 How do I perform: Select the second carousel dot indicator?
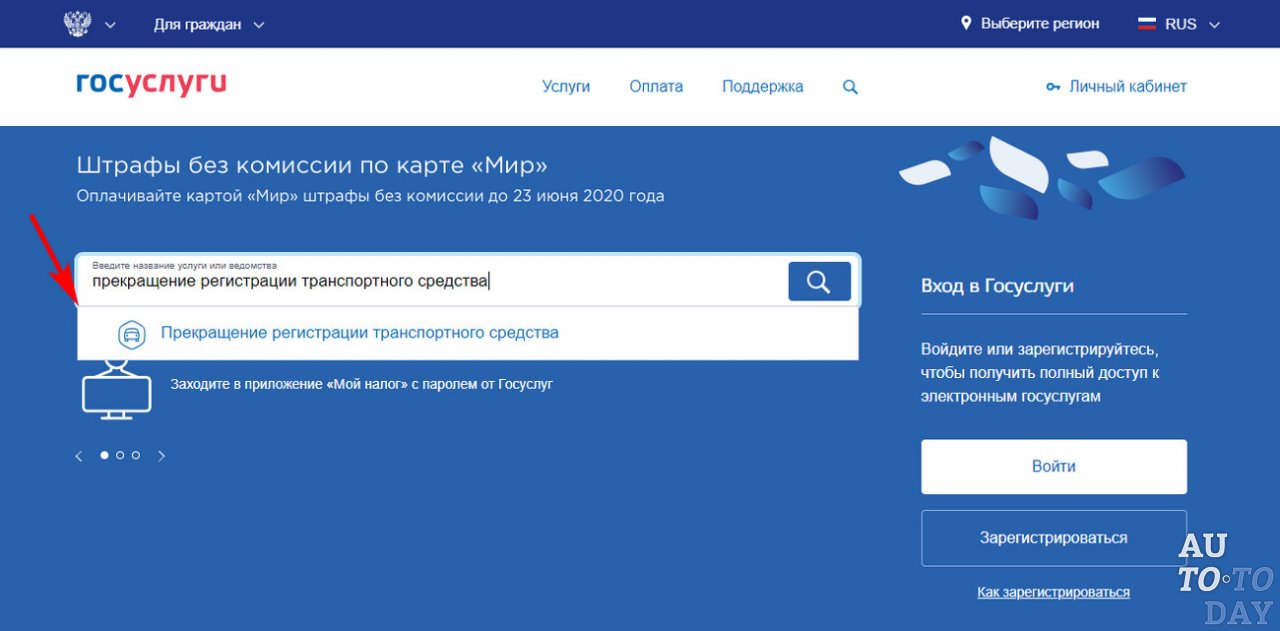pos(120,455)
